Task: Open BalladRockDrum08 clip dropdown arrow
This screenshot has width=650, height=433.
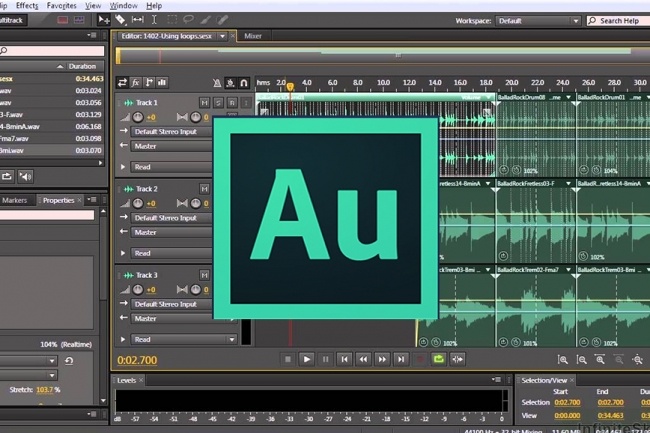Action: 568,97
